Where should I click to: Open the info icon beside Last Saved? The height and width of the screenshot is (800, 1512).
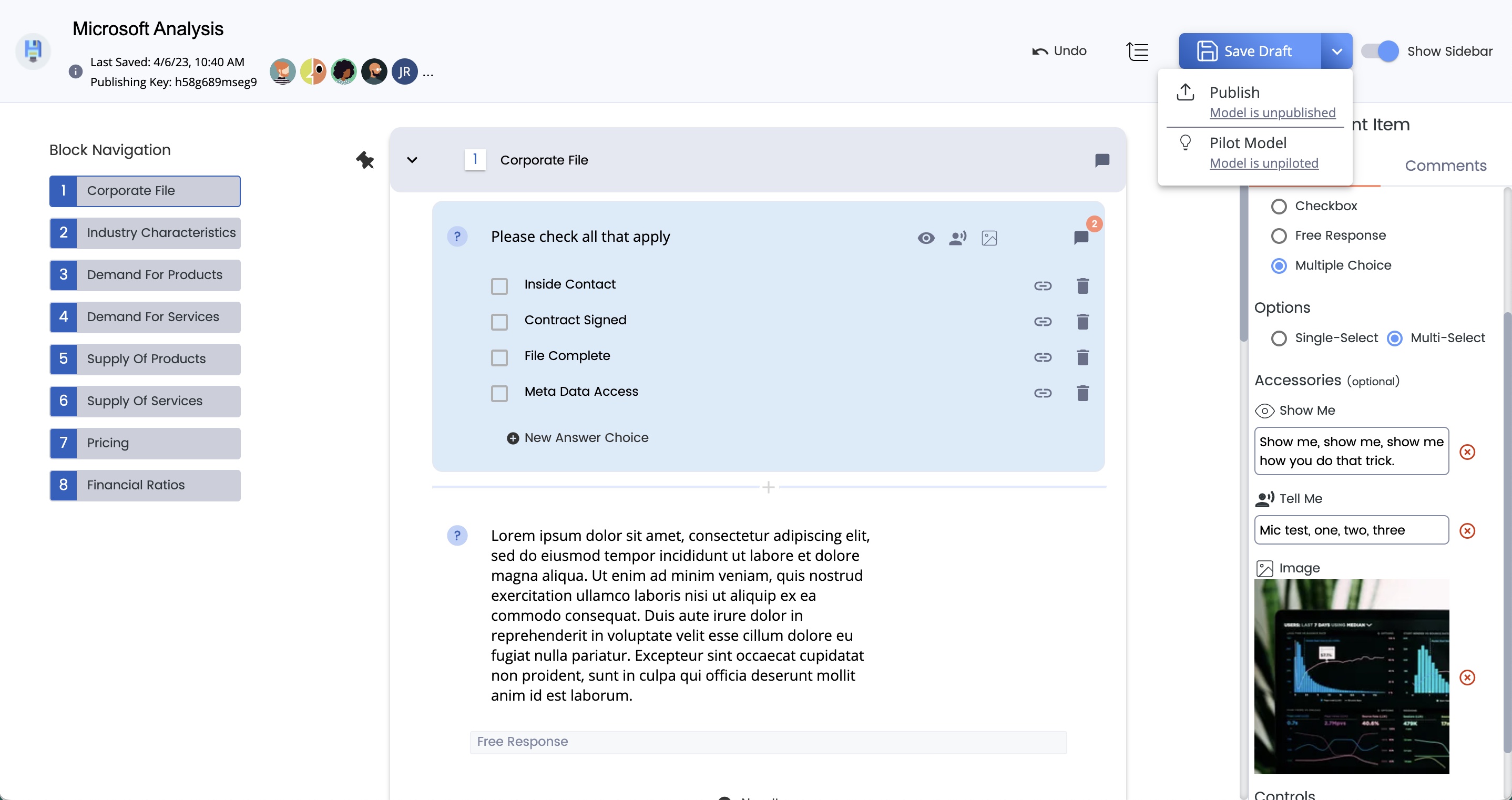coord(75,71)
